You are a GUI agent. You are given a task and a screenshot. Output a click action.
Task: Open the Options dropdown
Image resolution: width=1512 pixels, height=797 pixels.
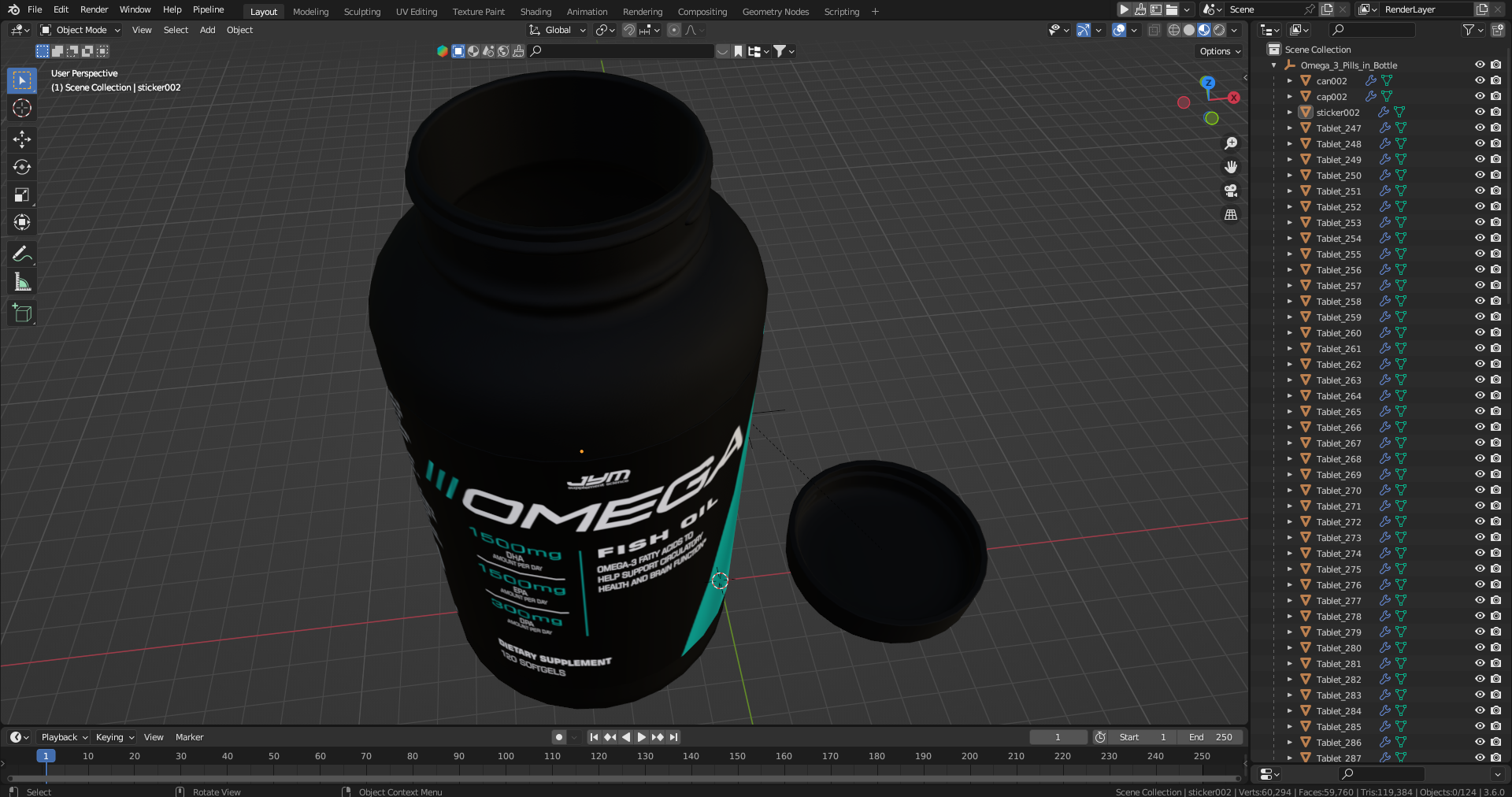[x=1220, y=51]
